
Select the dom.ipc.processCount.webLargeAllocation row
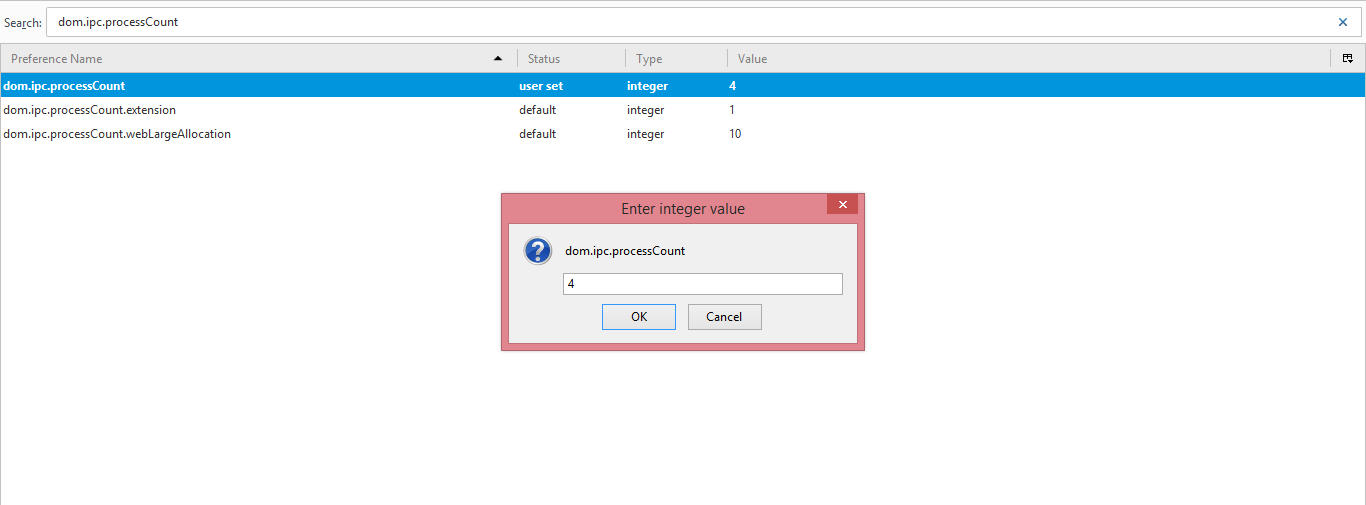(x=683, y=134)
